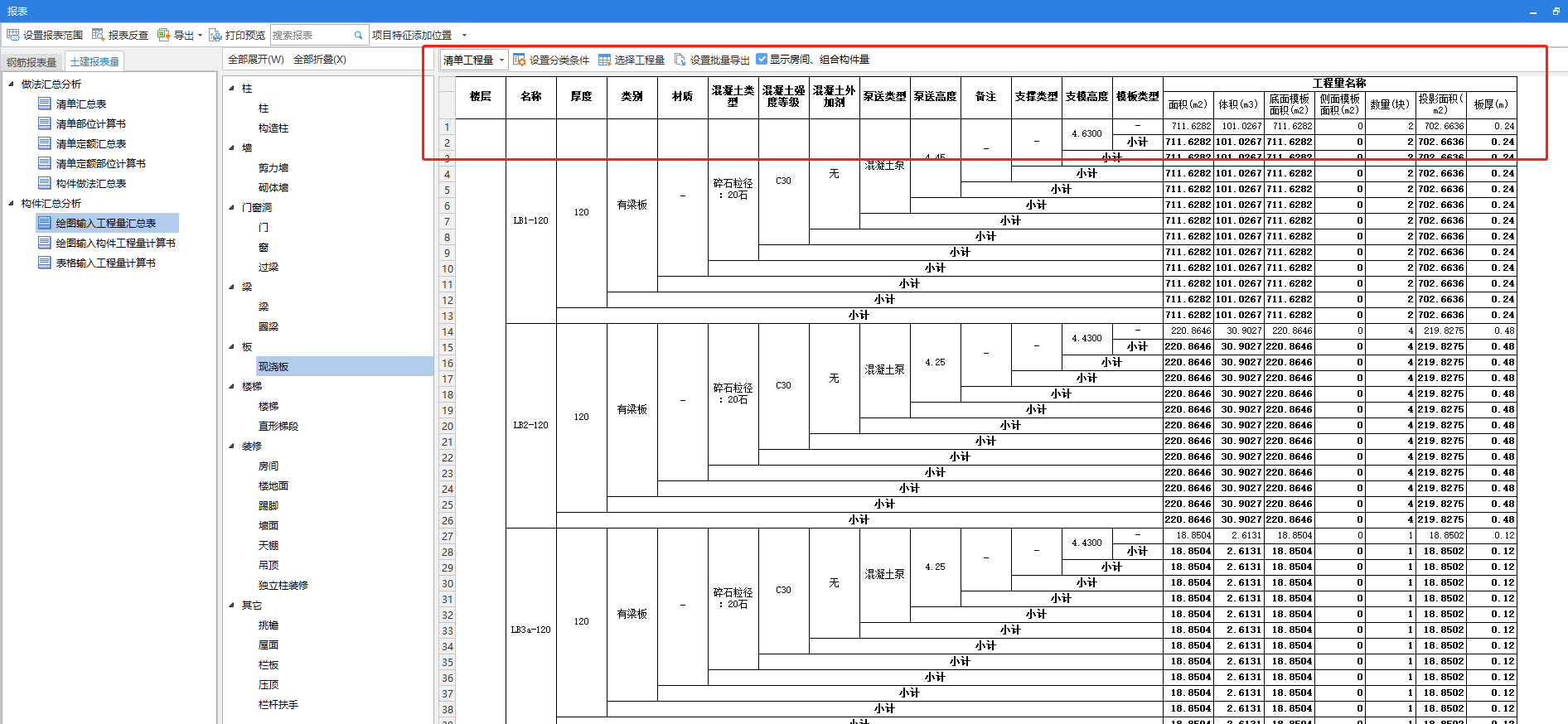Click the 选择工程量 label
Viewport: 1568px width, 724px height.
pyautogui.click(x=639, y=60)
